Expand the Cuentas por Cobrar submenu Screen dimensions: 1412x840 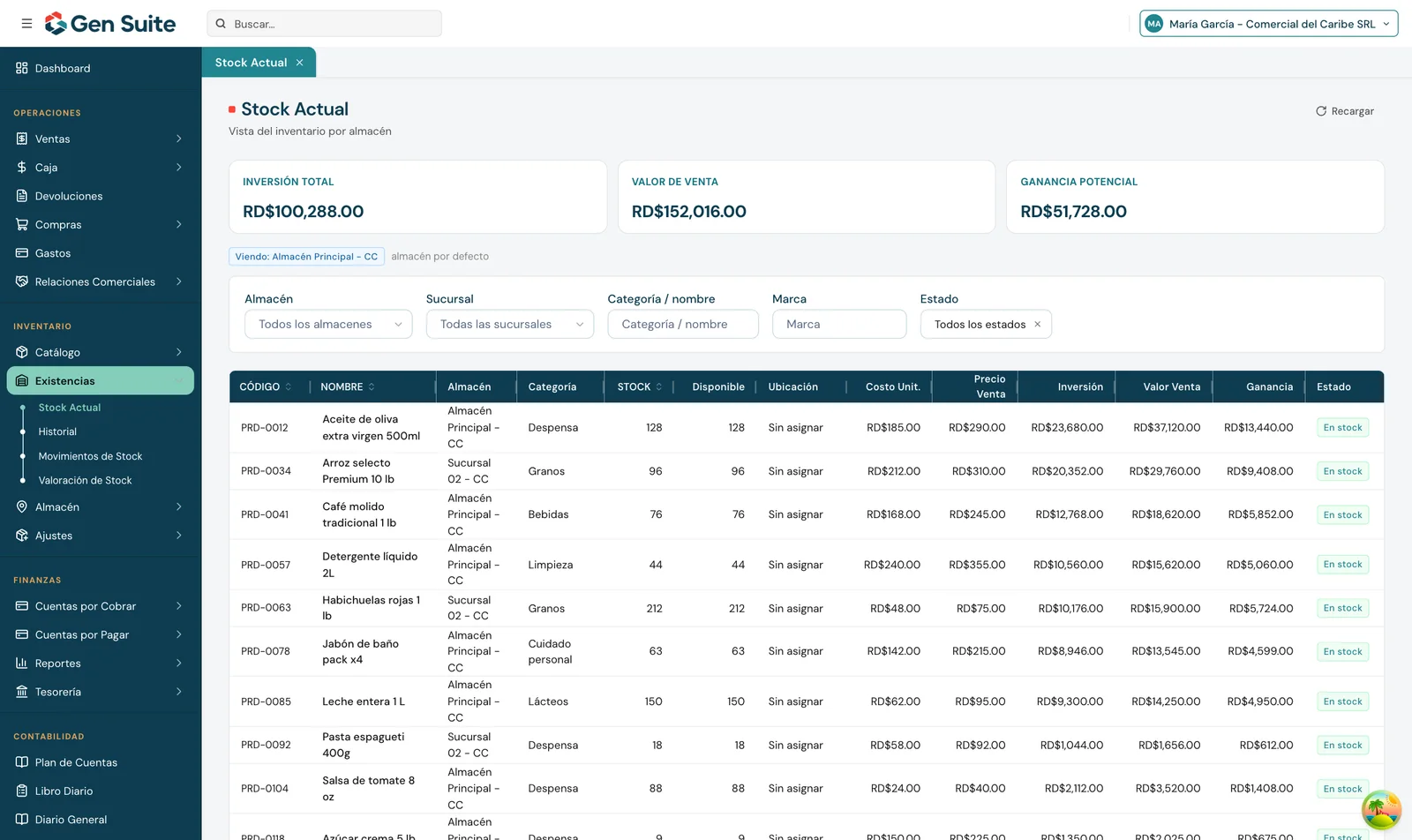[179, 606]
